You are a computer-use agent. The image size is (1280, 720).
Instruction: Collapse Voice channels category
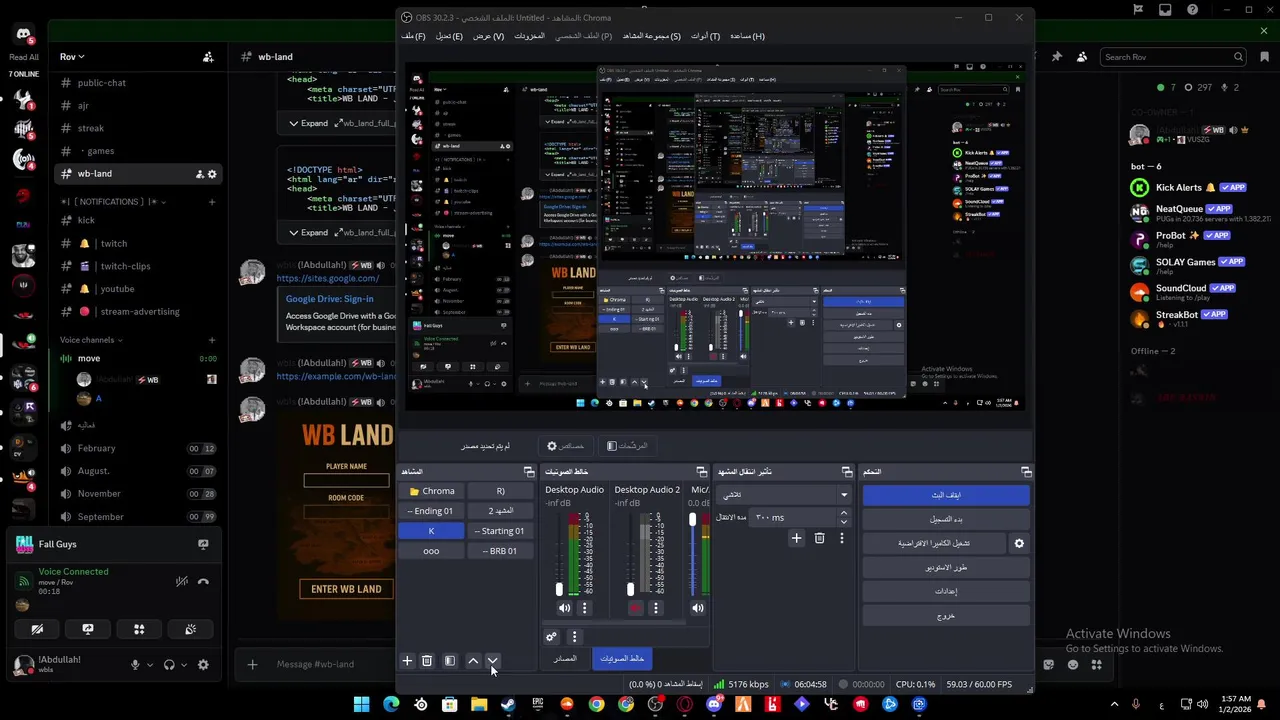click(92, 340)
